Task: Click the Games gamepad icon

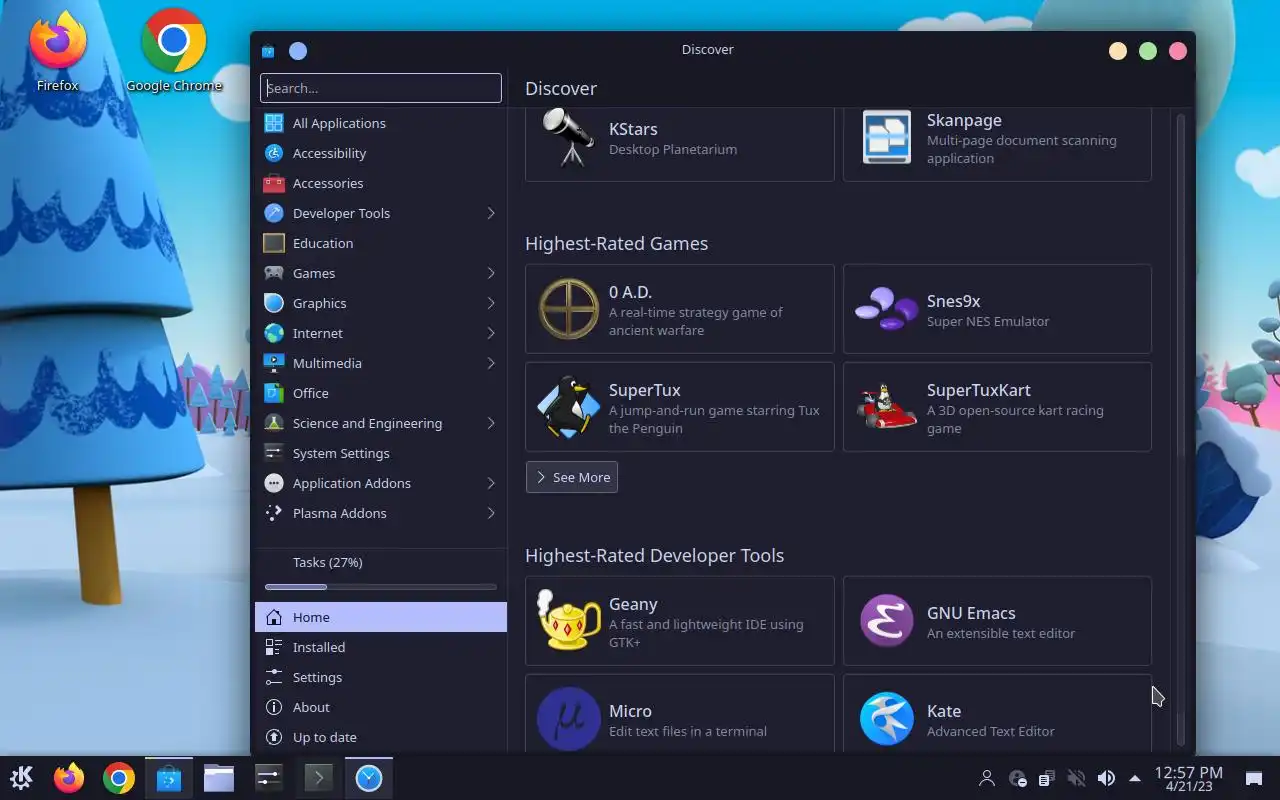Action: pos(274,273)
